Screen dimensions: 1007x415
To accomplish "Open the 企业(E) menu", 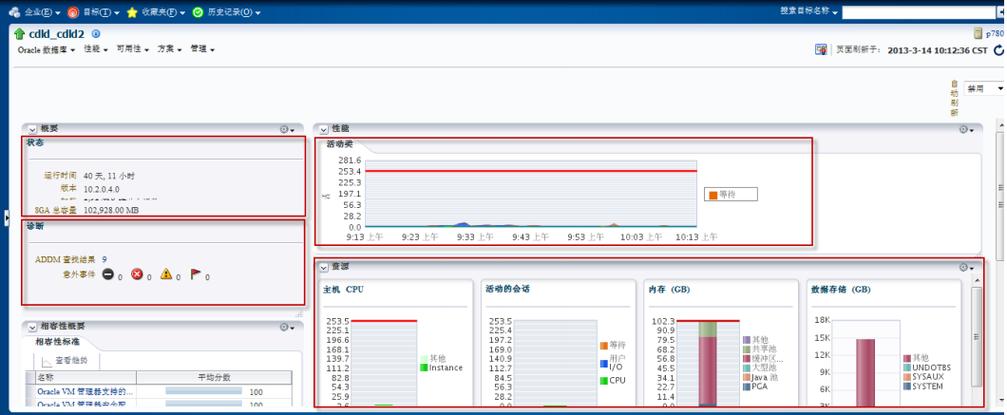I will (42, 12).
